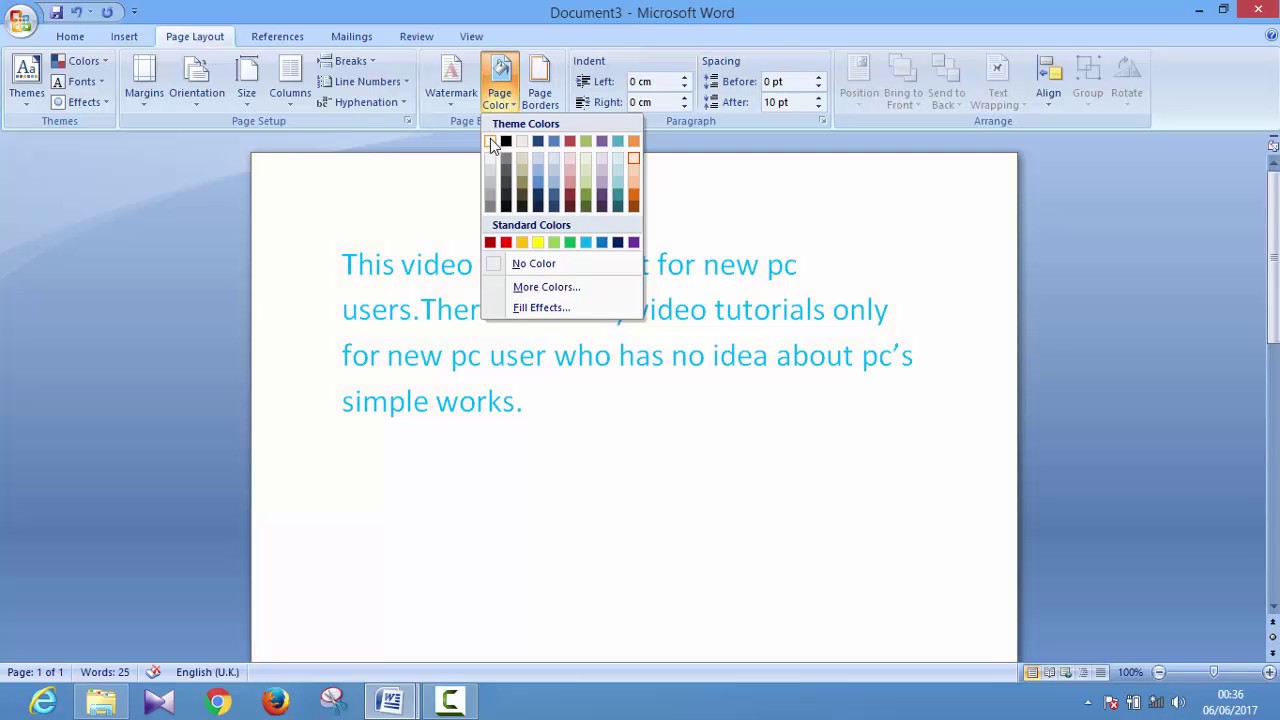Click the Indent Left value field
This screenshot has width=1280, height=720.
pyautogui.click(x=652, y=81)
